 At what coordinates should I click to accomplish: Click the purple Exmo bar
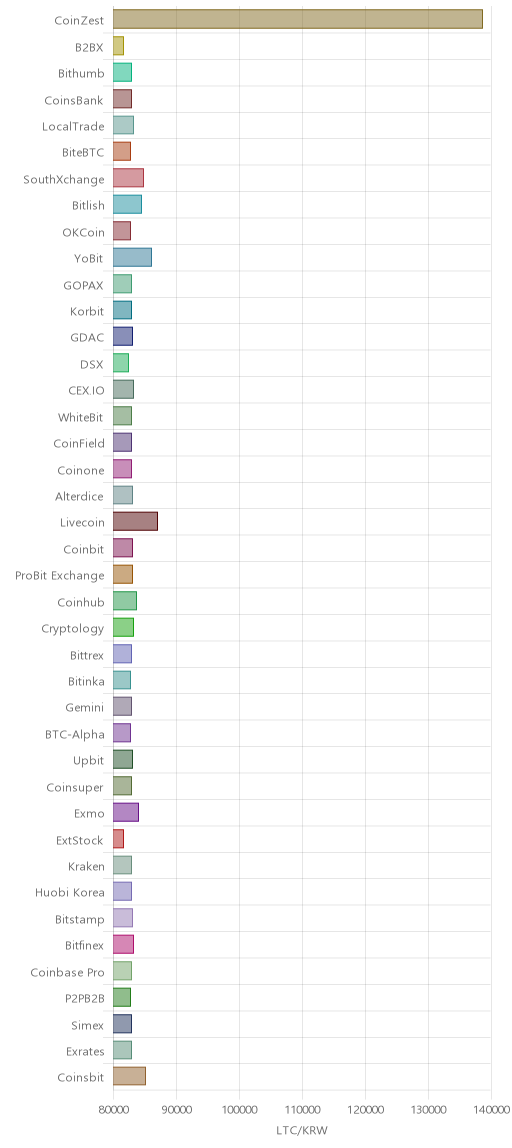[x=125, y=812]
